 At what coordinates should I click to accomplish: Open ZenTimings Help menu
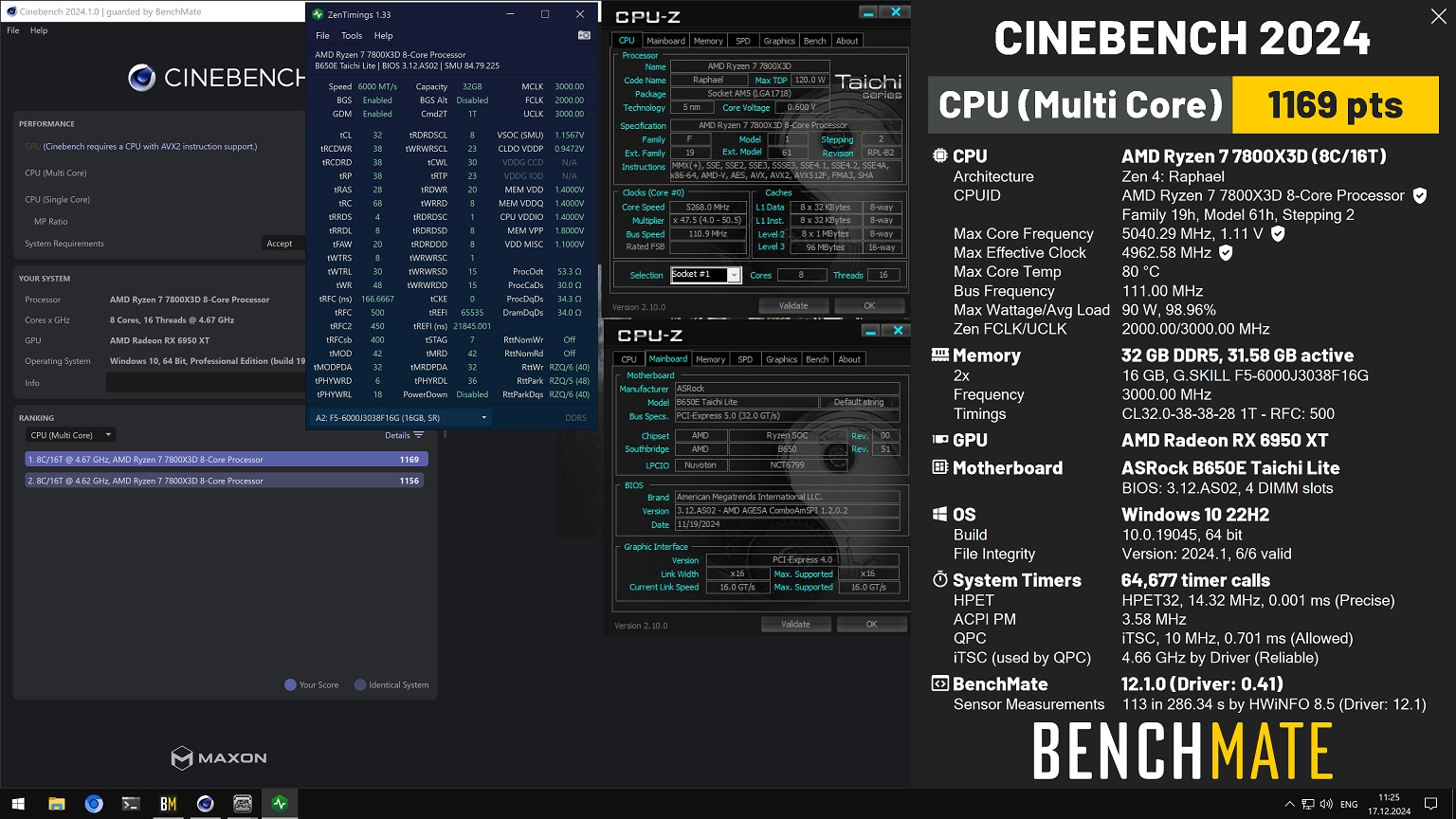(x=383, y=35)
